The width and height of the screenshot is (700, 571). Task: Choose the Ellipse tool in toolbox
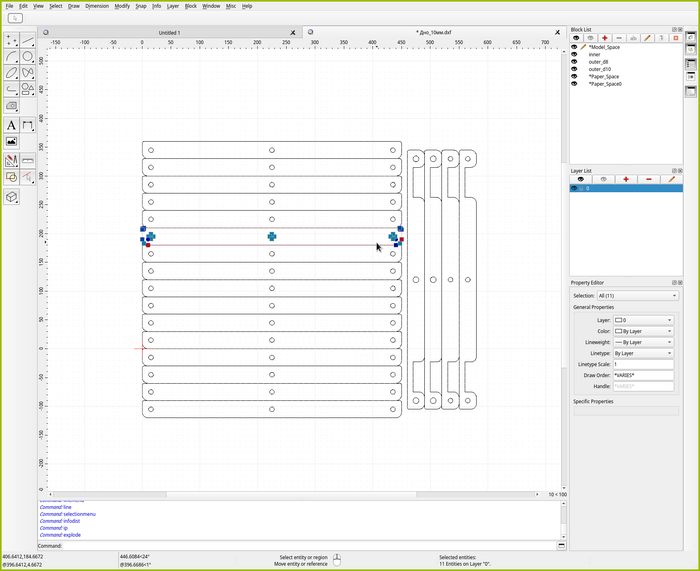click(12, 72)
